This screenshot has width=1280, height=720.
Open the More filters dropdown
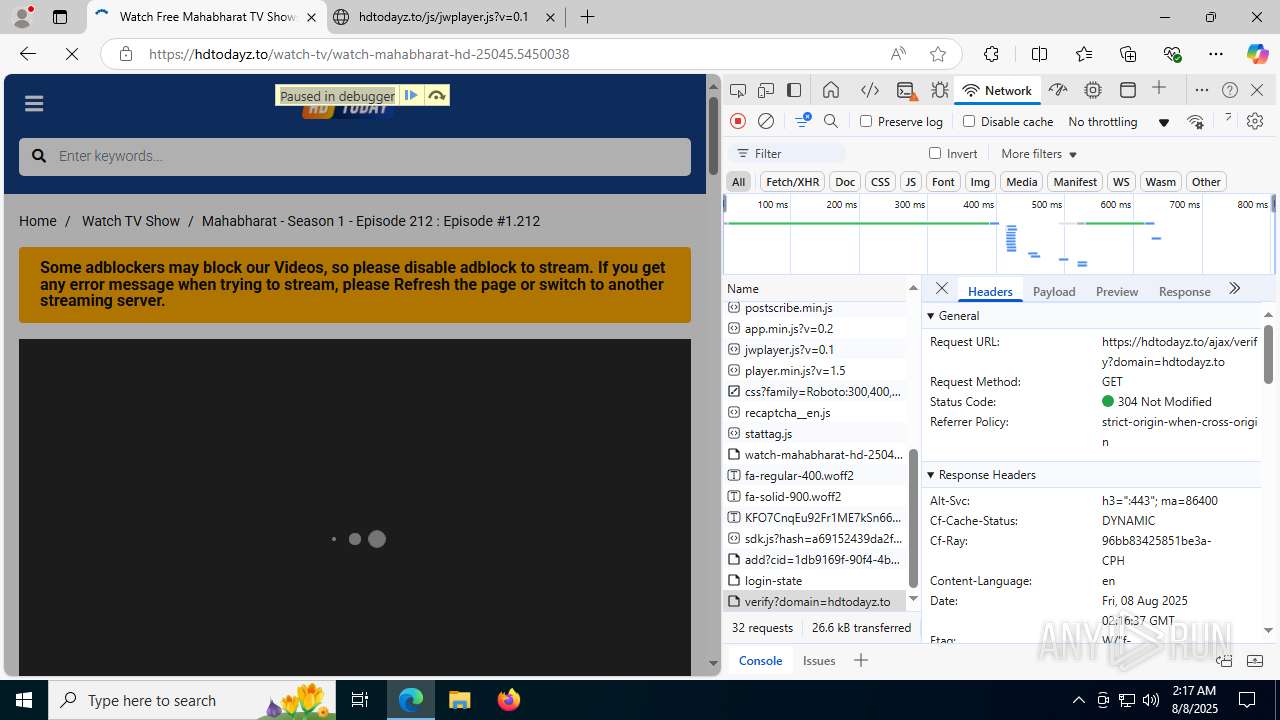pyautogui.click(x=1039, y=154)
